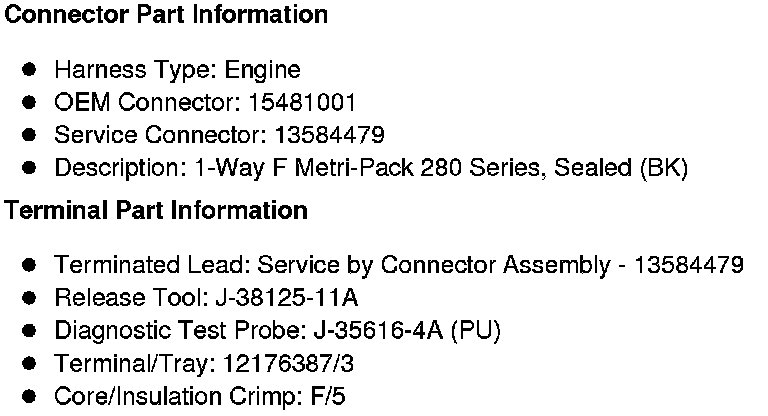Click the Terminal Part Information heading
Viewport: 768px width, 416px height.
[156, 210]
